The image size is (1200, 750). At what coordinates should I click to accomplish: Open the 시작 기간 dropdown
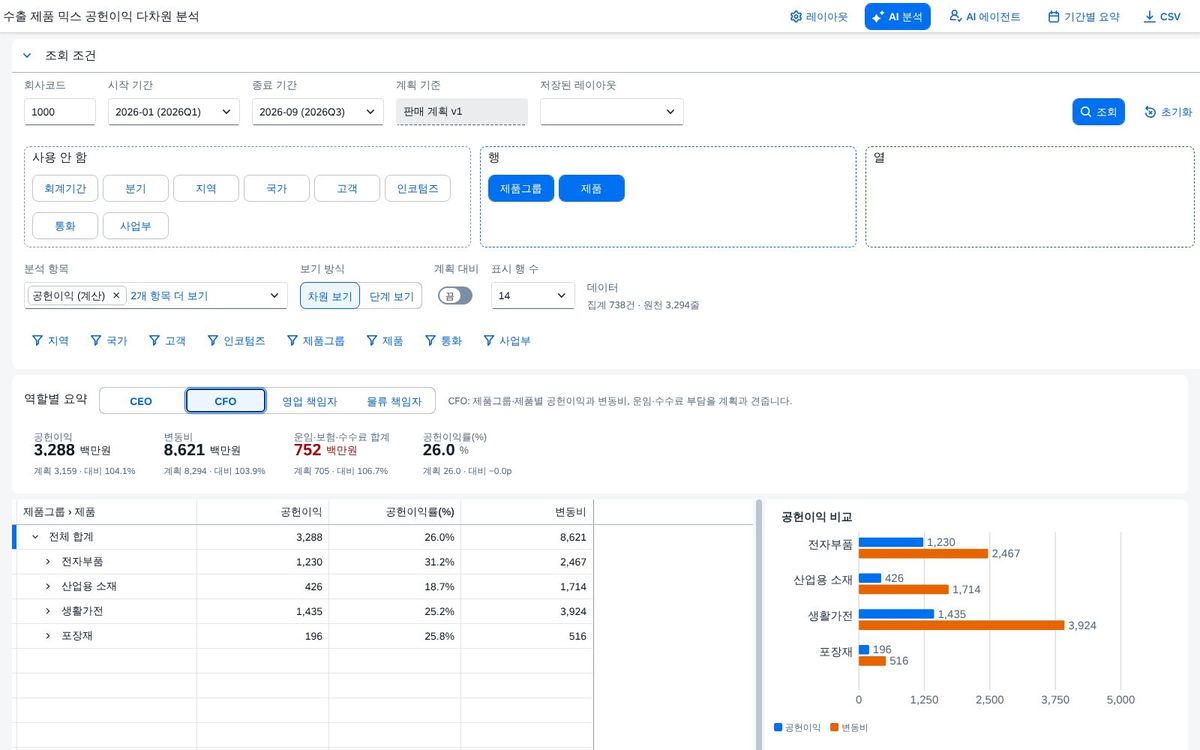(173, 112)
